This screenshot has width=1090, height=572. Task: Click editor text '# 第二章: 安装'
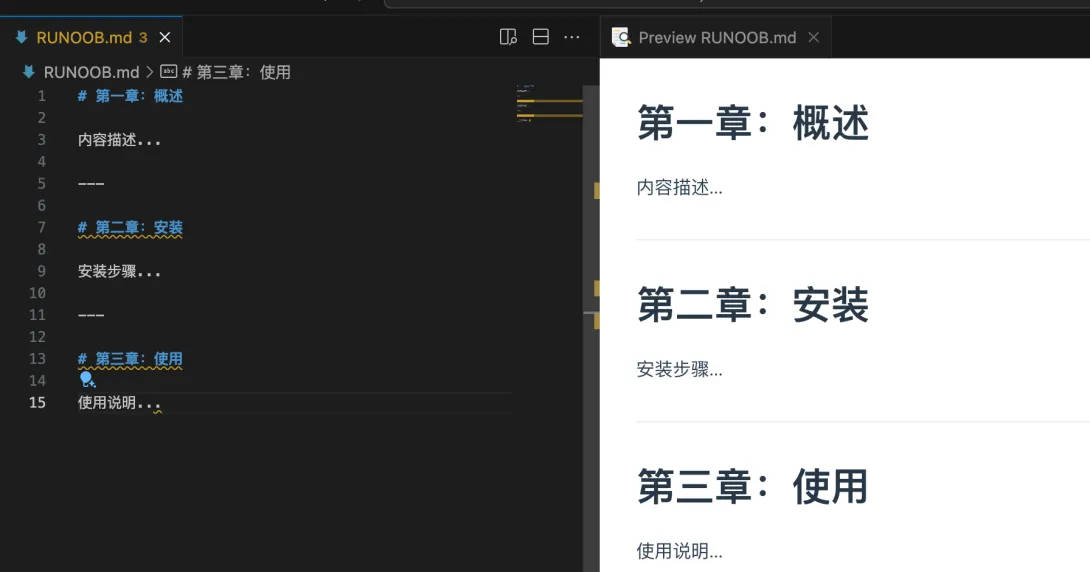coord(130,227)
